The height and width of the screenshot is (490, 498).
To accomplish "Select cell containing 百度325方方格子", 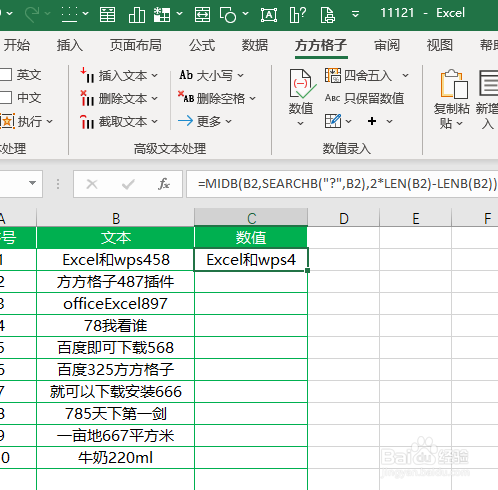I will coord(115,370).
